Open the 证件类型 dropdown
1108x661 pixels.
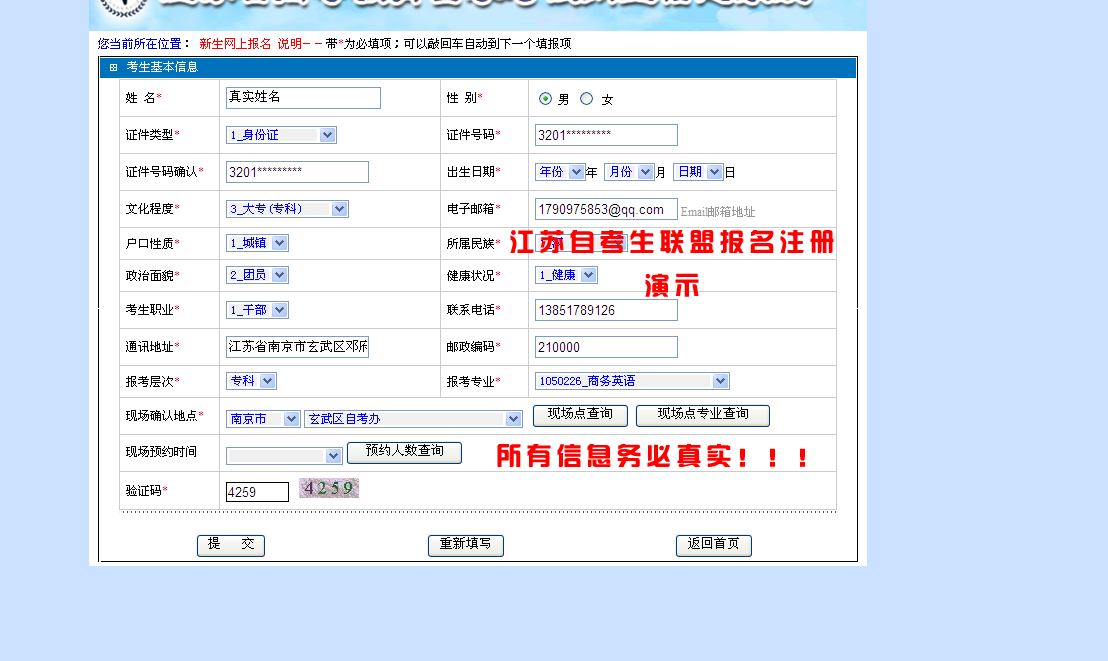pyautogui.click(x=281, y=135)
